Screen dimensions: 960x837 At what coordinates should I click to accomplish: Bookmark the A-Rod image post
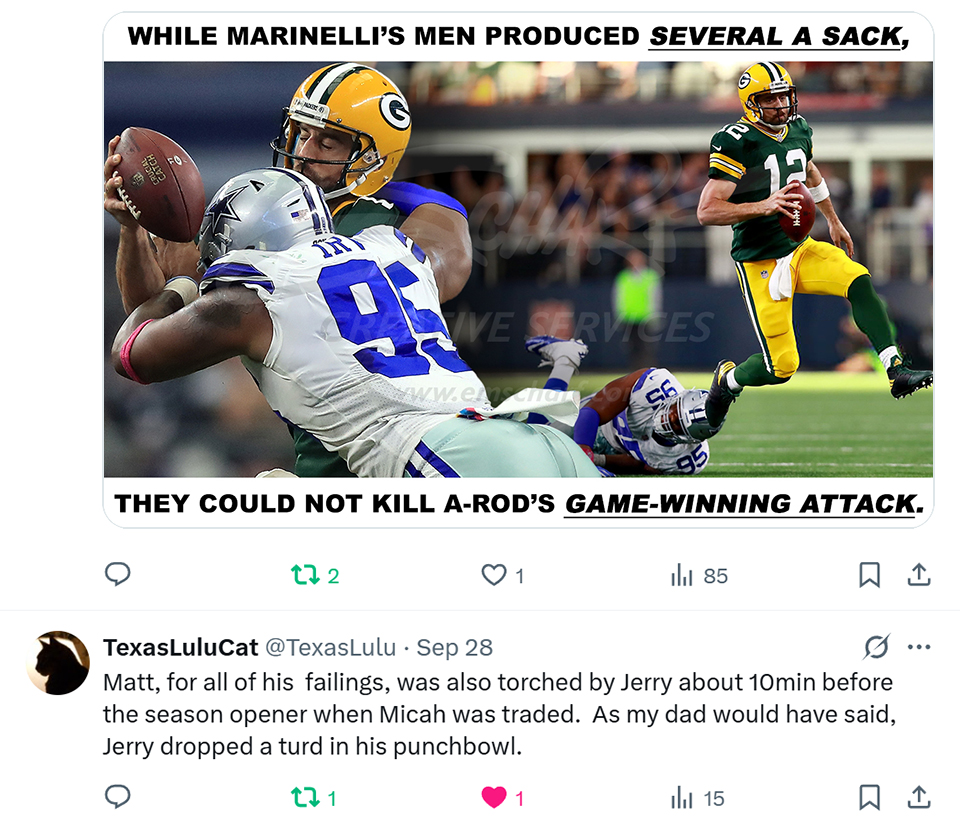tap(869, 575)
